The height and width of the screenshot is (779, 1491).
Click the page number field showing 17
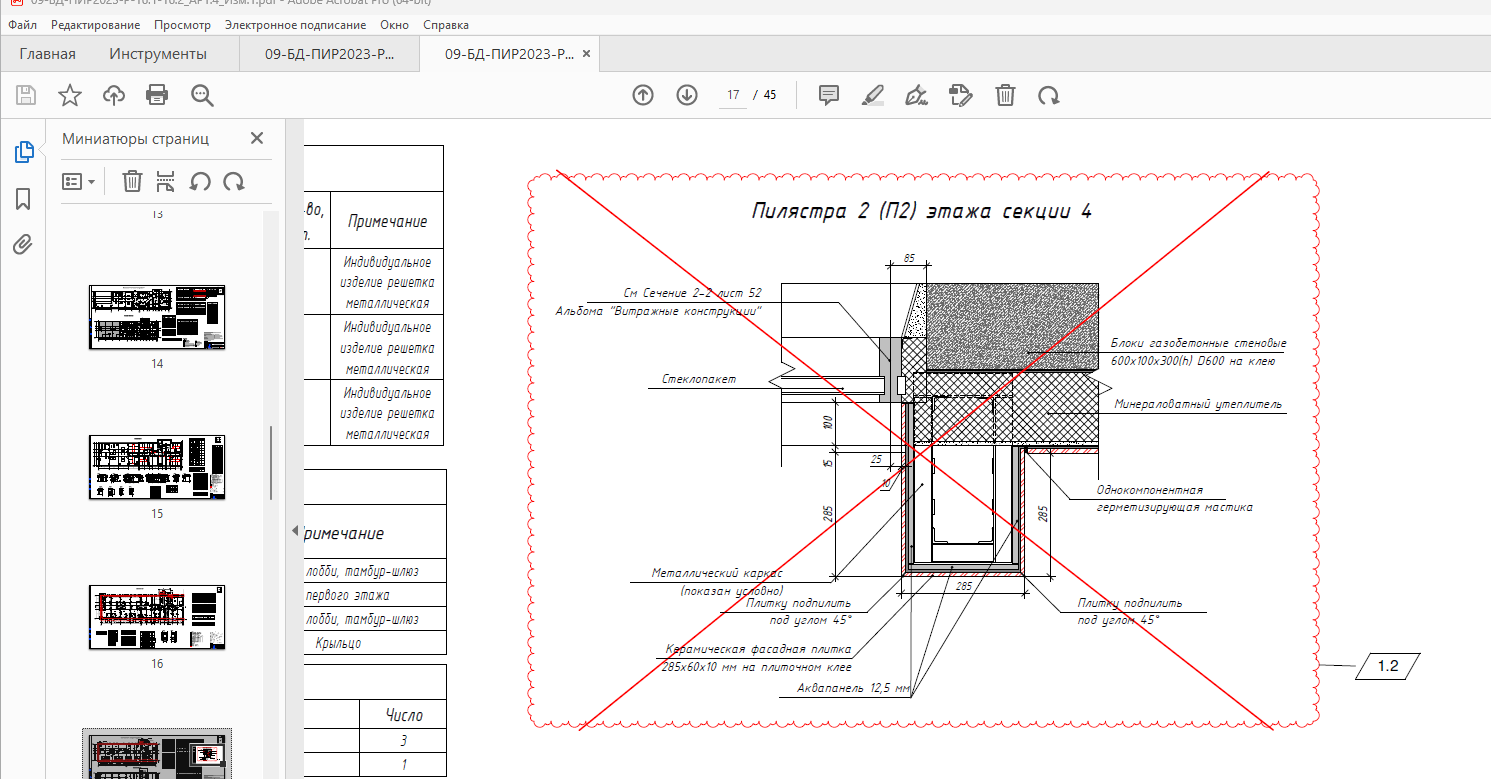(733, 95)
